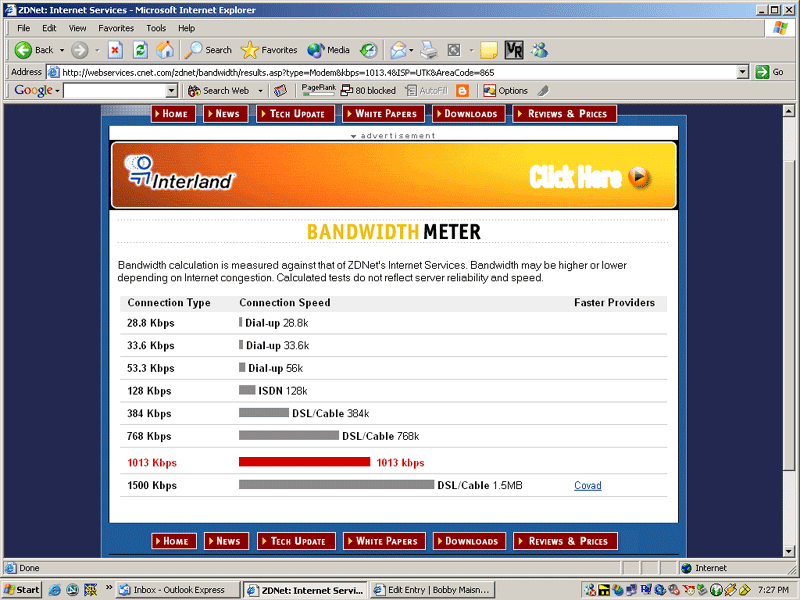Go to the Home page icon
The width and height of the screenshot is (800, 600).
pyautogui.click(x=165, y=50)
